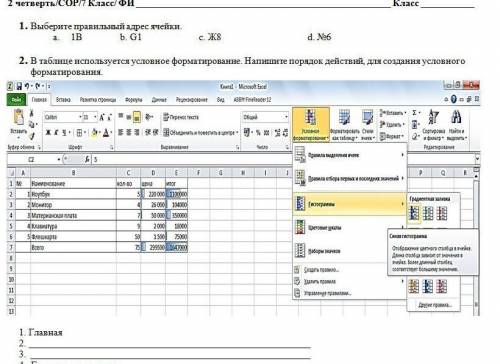Click the Help question mark icon

(x=453, y=99)
